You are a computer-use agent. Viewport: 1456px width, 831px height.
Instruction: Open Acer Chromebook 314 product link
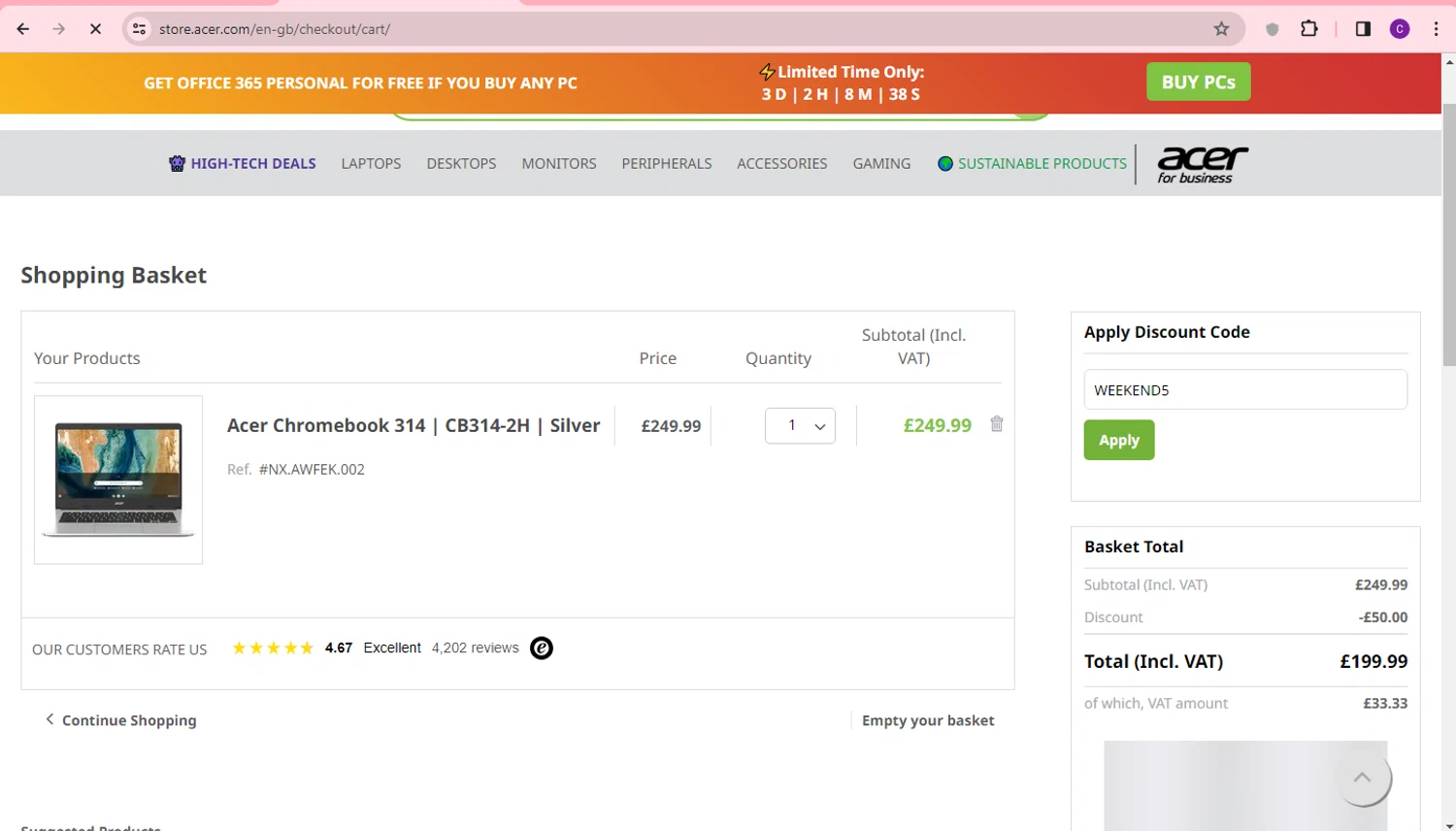[414, 425]
